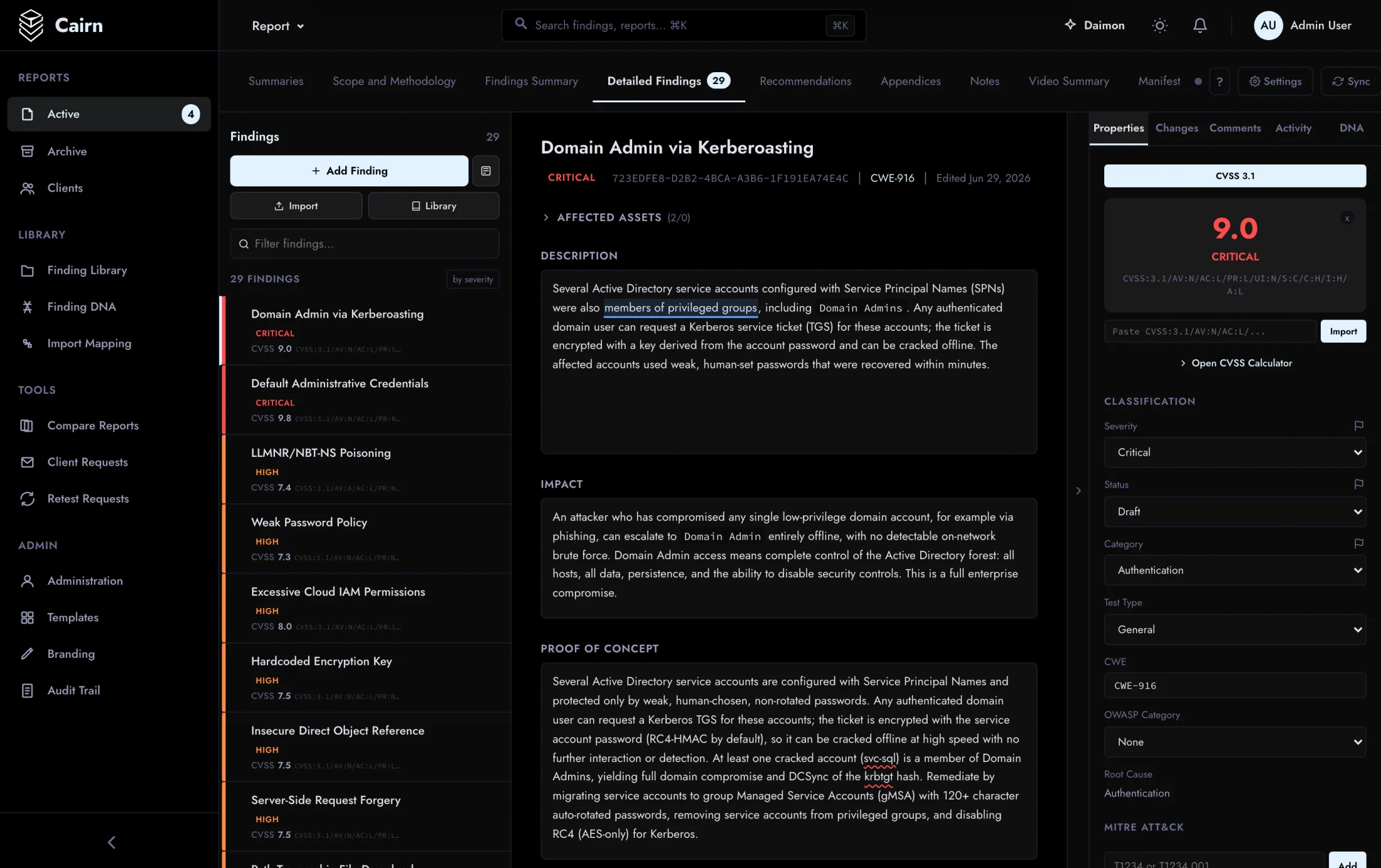Flag the Category field
1381x868 pixels.
(x=1358, y=543)
